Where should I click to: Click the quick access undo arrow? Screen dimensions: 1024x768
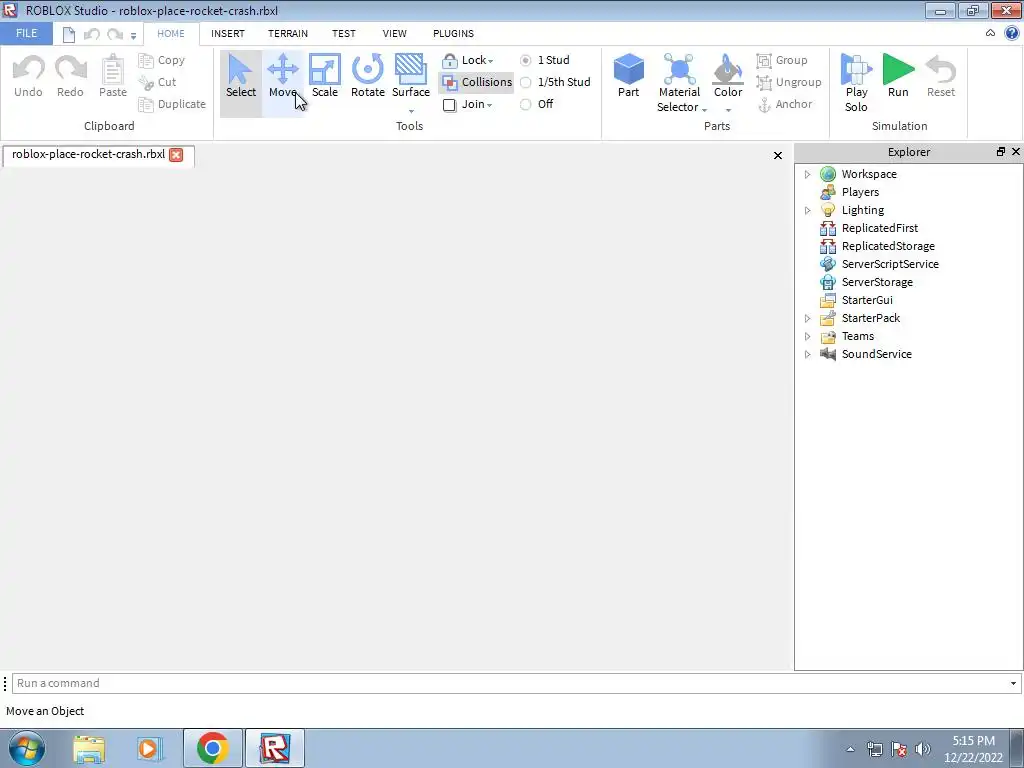(91, 34)
